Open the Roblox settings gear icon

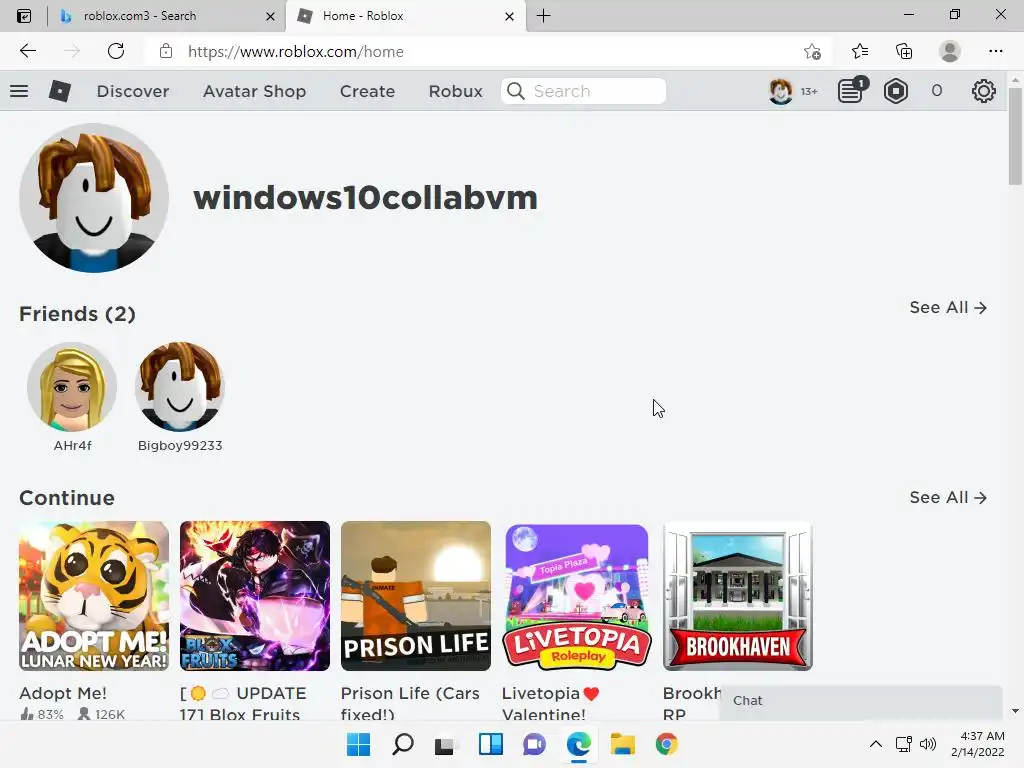pyautogui.click(x=984, y=91)
